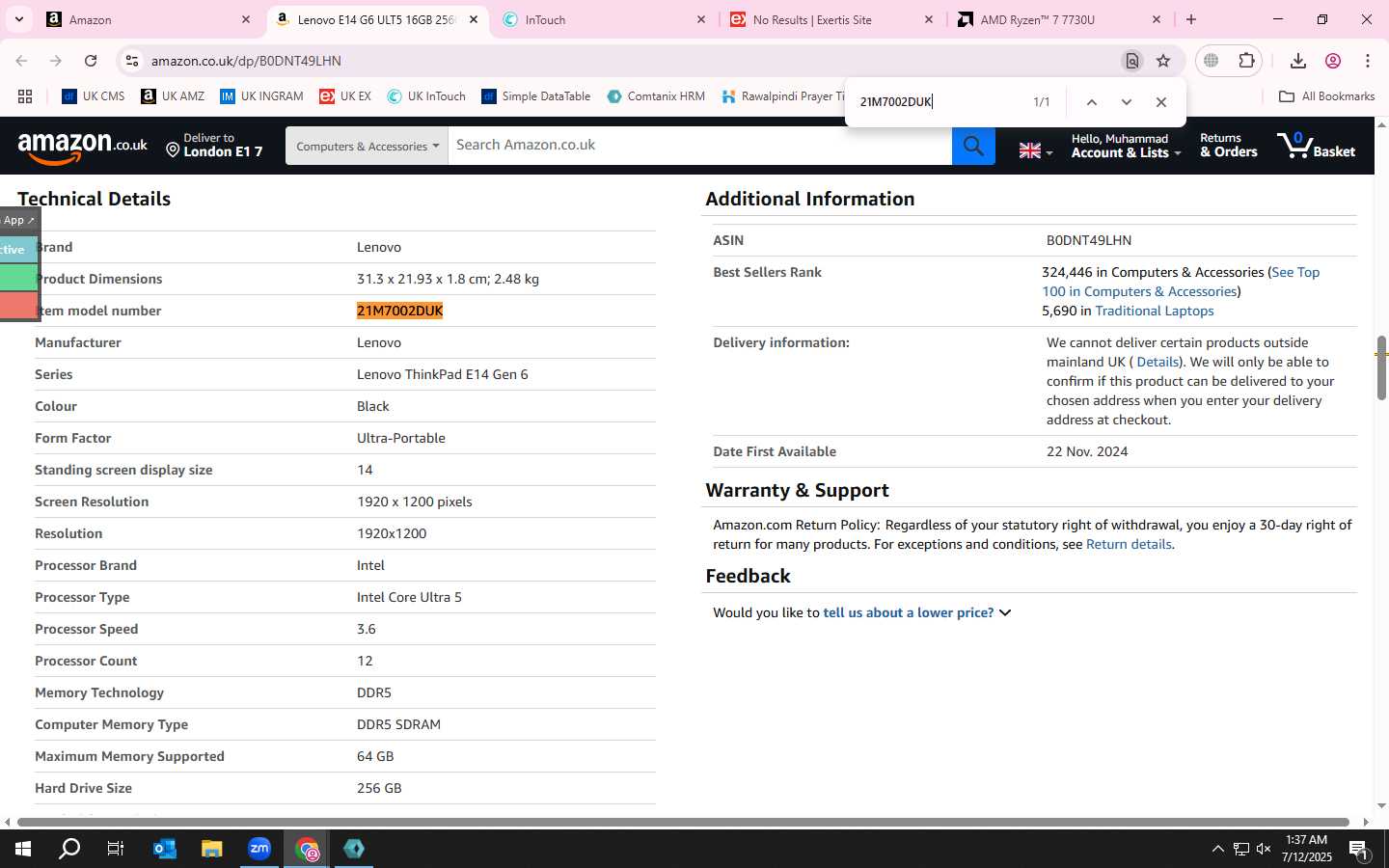Open Task View on the taskbar
Viewport: 1389px width, 868px height.
point(116,849)
